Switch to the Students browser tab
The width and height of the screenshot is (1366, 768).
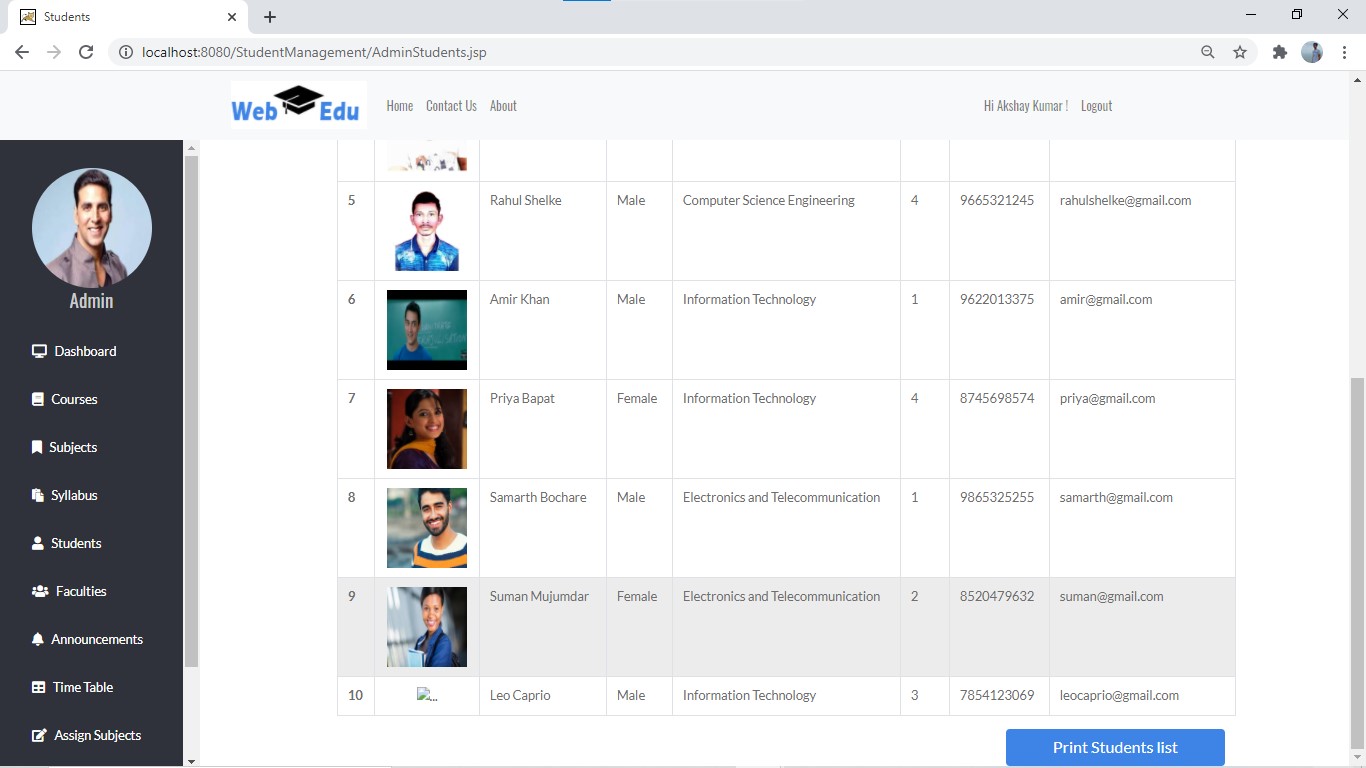67,16
